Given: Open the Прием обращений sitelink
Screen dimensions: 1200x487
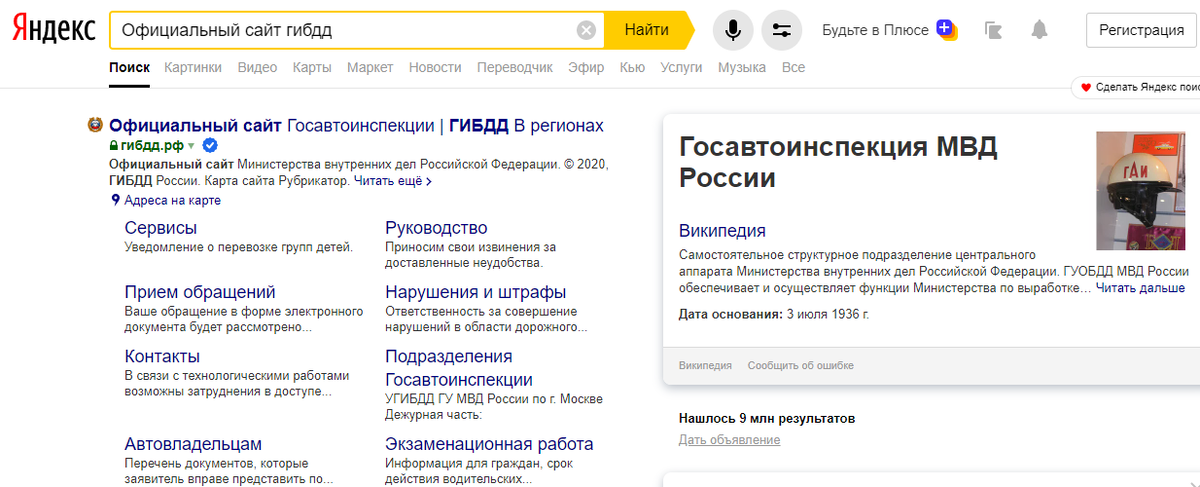Looking at the screenshot, I should click(x=200, y=292).
